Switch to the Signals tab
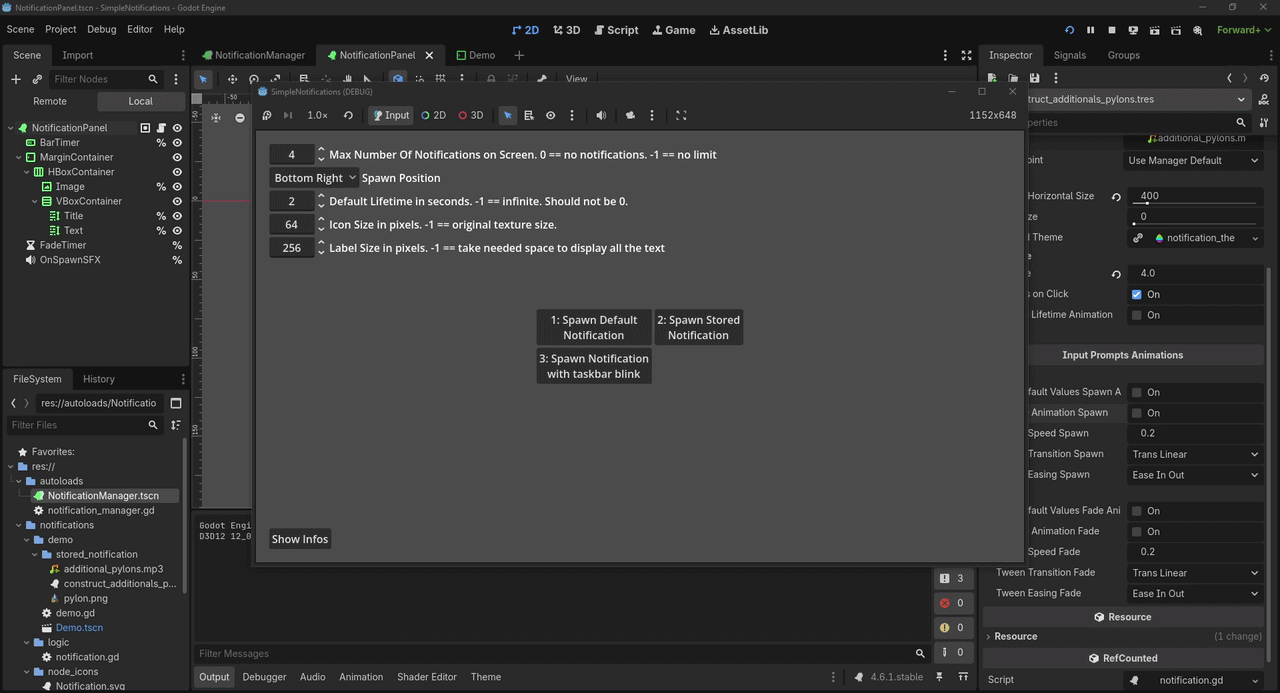The width and height of the screenshot is (1280, 693). (x=1069, y=55)
